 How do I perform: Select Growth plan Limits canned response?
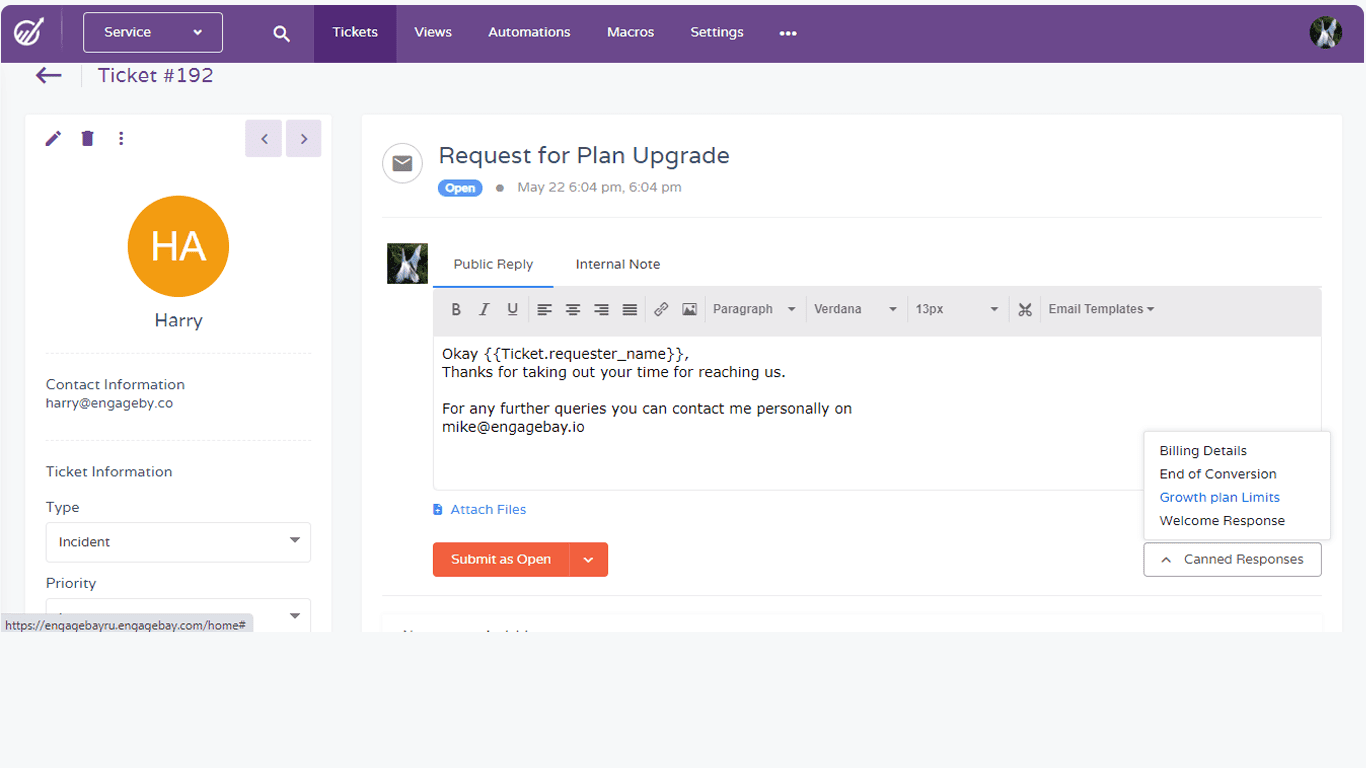coord(1219,497)
